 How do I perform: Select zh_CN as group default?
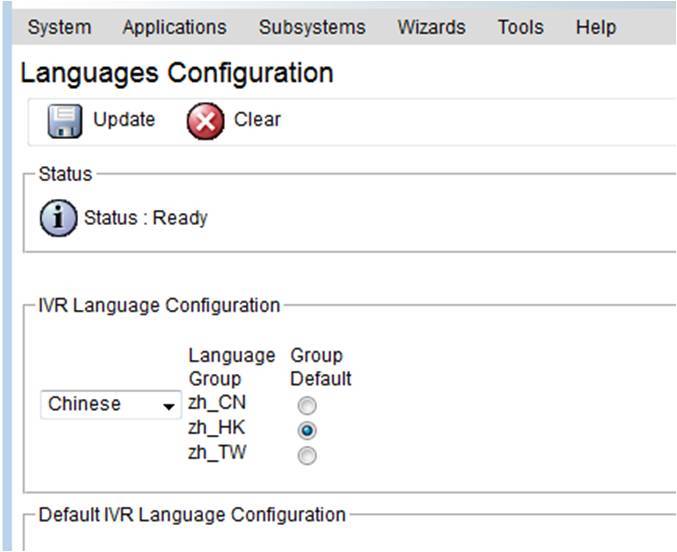(x=307, y=405)
